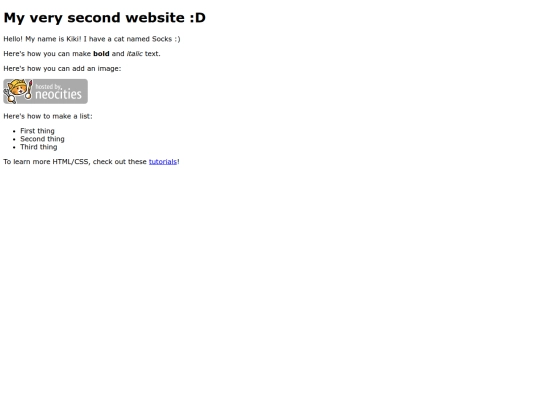Select the 'Third thing' list item
540x405 pixels.
39,147
